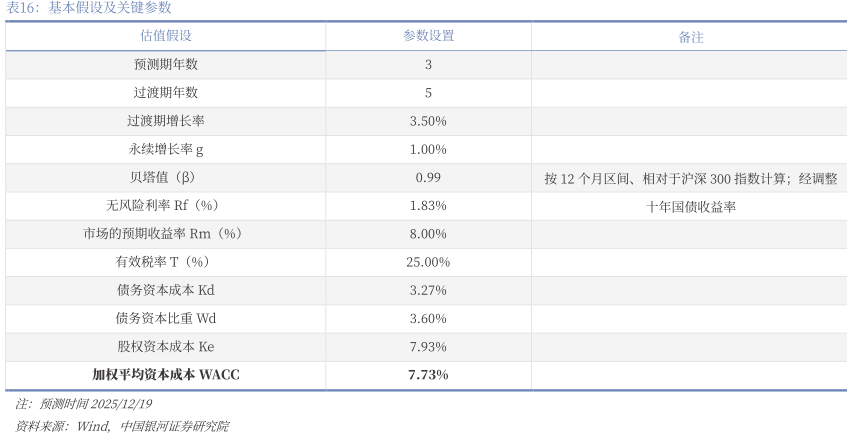Click the table title 表16 基本假设及关键参数

tap(88, 8)
